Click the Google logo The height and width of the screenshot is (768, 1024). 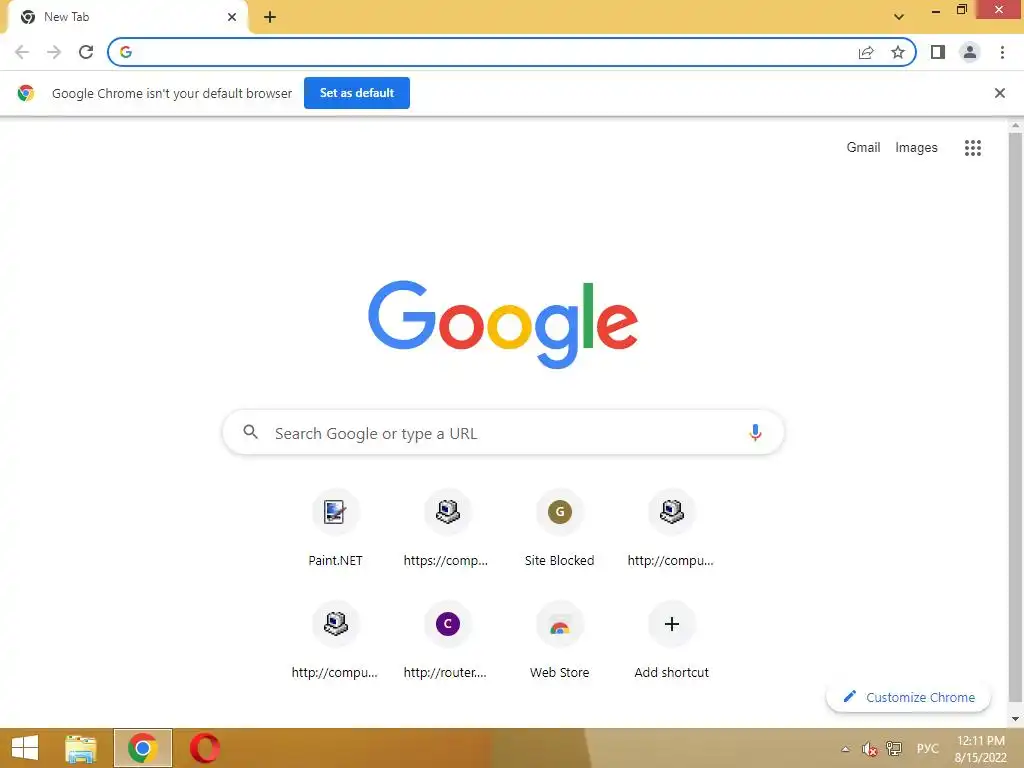pos(503,325)
